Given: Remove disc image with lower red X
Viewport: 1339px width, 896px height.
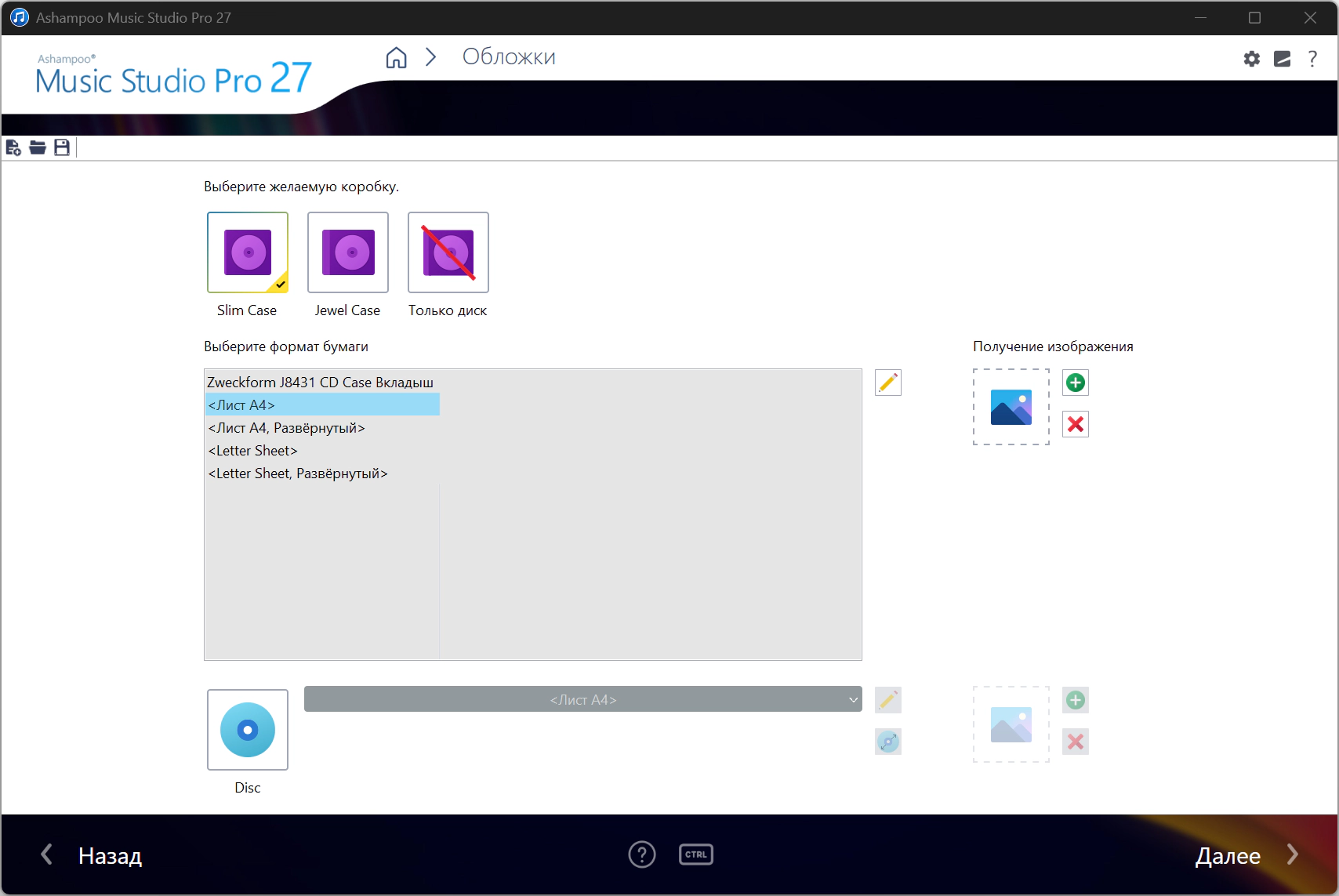Looking at the screenshot, I should point(1076,742).
